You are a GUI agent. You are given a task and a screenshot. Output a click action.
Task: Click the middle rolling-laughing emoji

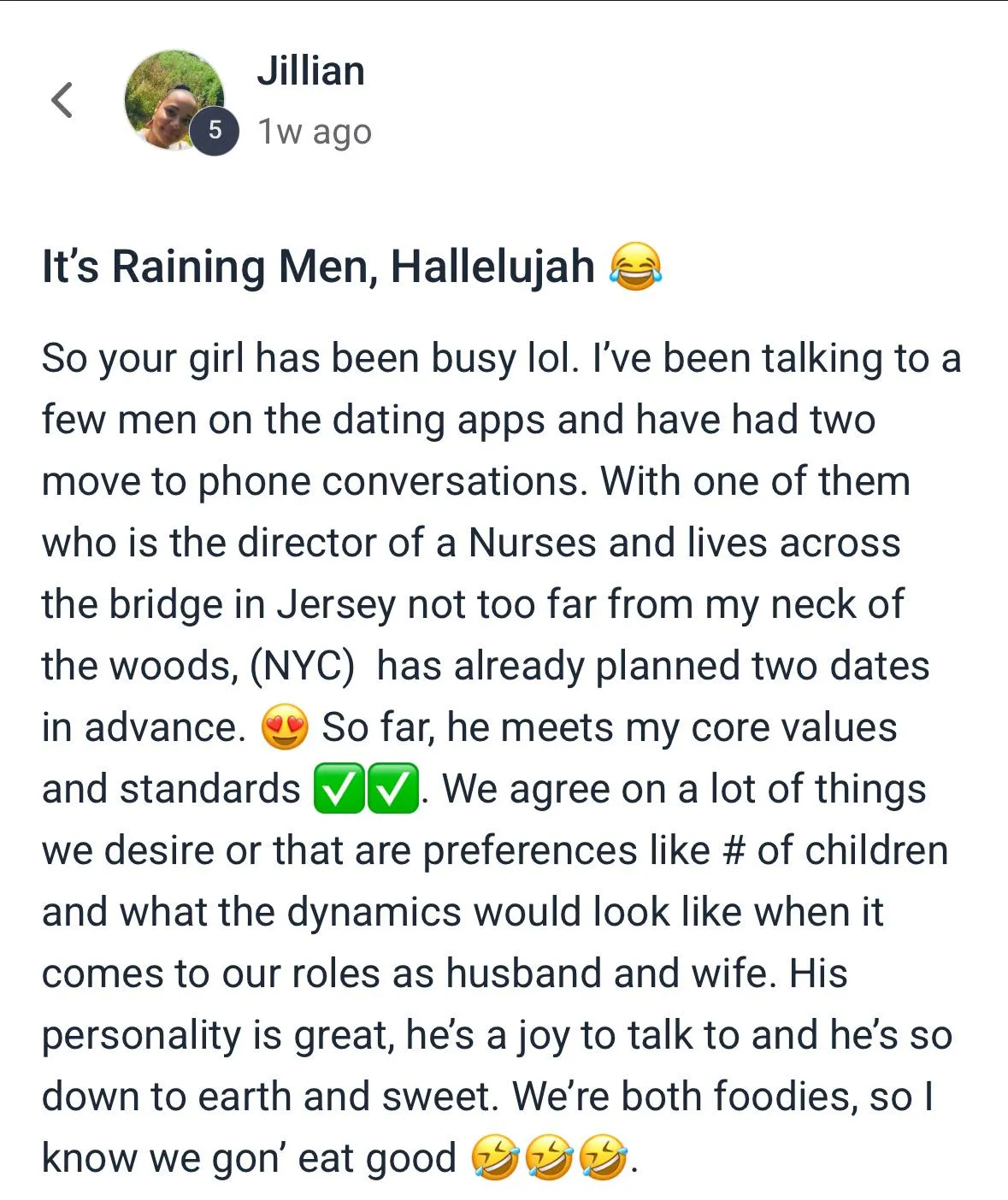[548, 1157]
